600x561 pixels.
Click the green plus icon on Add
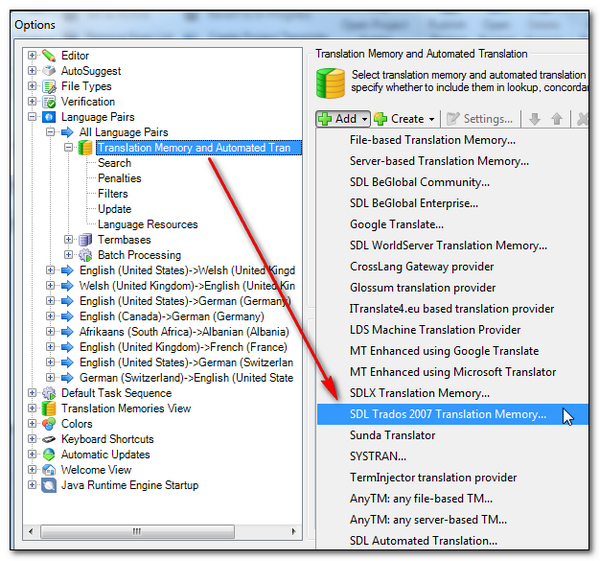coord(325,119)
